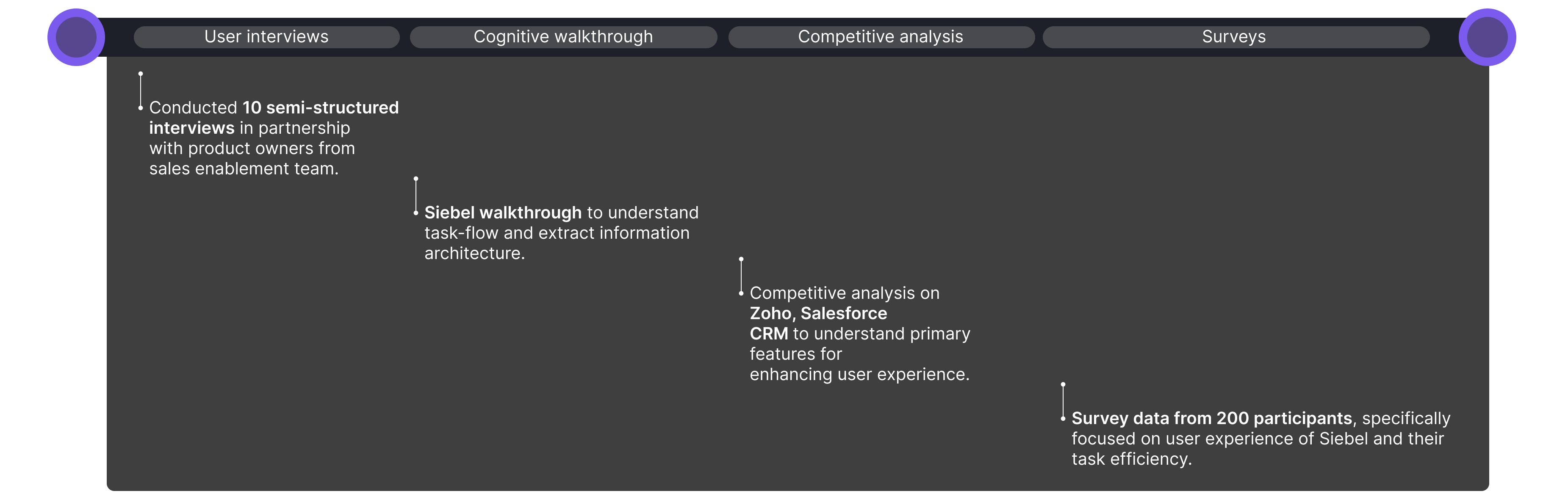Click 'with product owners from' text line
Screen dimensions: 1568x502
[x=252, y=149]
